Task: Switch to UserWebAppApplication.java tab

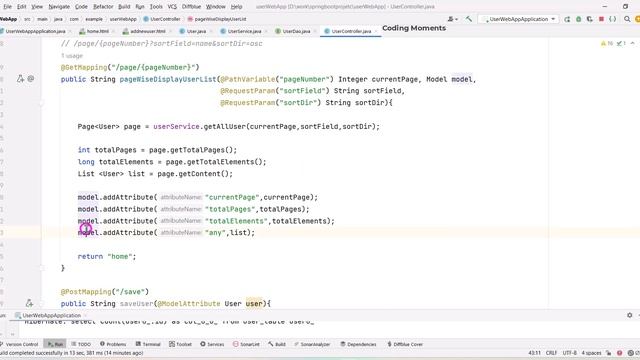Action: [x=35, y=31]
